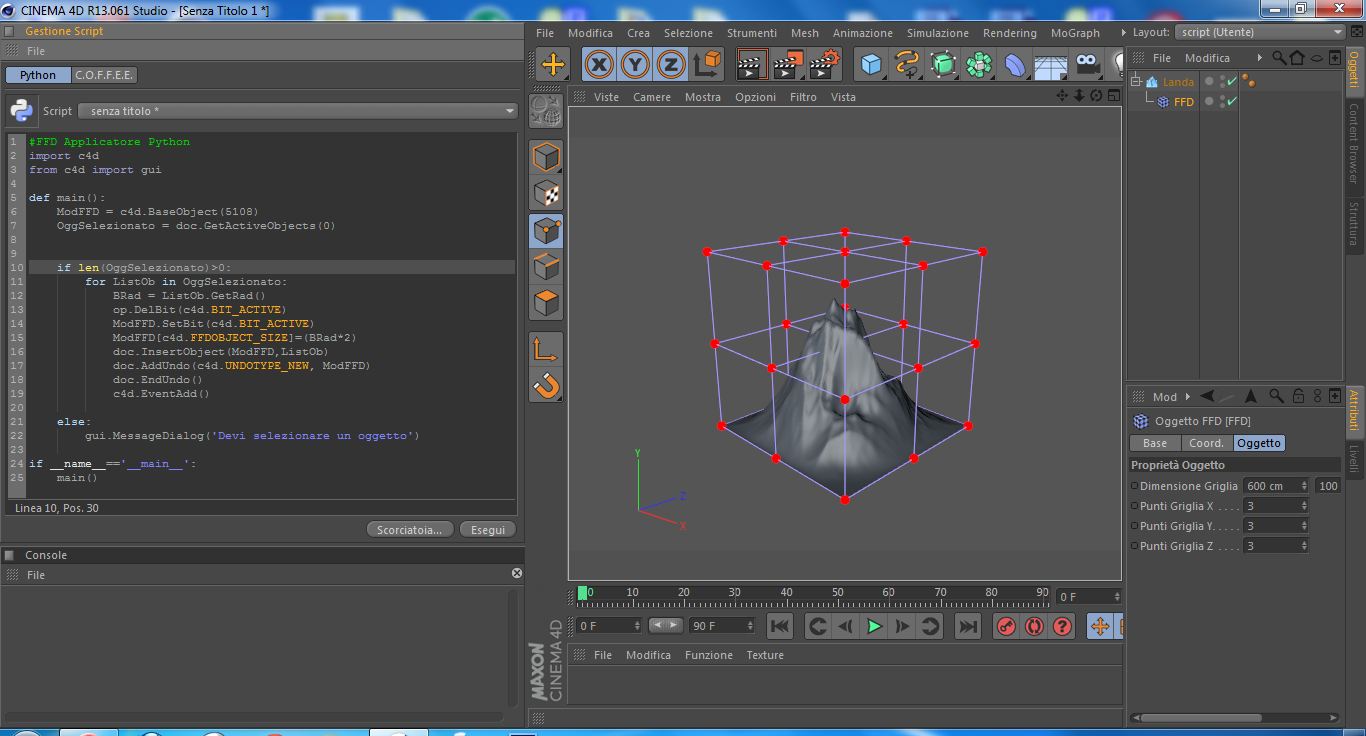The height and width of the screenshot is (736, 1366).
Task: Add a cube primitive object
Action: 871,65
